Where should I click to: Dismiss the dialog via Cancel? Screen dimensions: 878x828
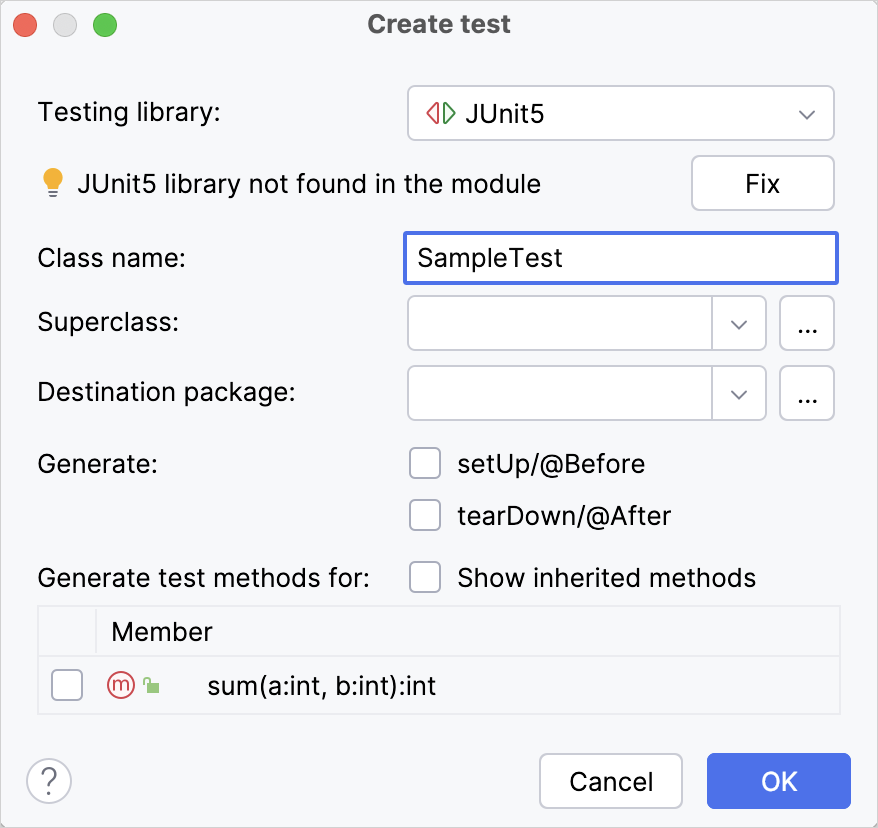point(610,781)
